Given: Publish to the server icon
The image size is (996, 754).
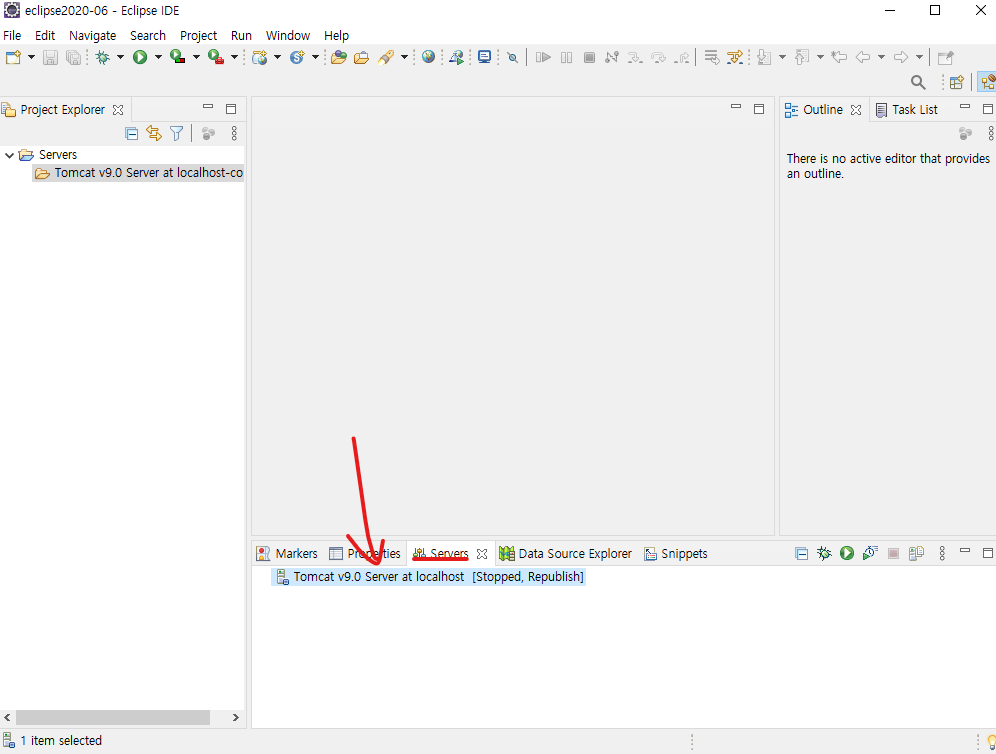Looking at the screenshot, I should (916, 553).
